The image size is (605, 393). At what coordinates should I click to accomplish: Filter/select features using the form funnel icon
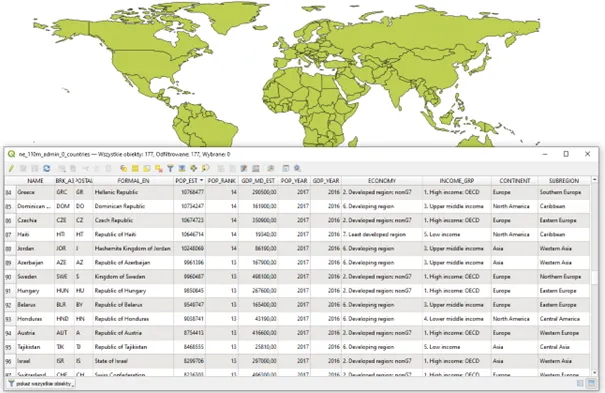tap(170, 169)
